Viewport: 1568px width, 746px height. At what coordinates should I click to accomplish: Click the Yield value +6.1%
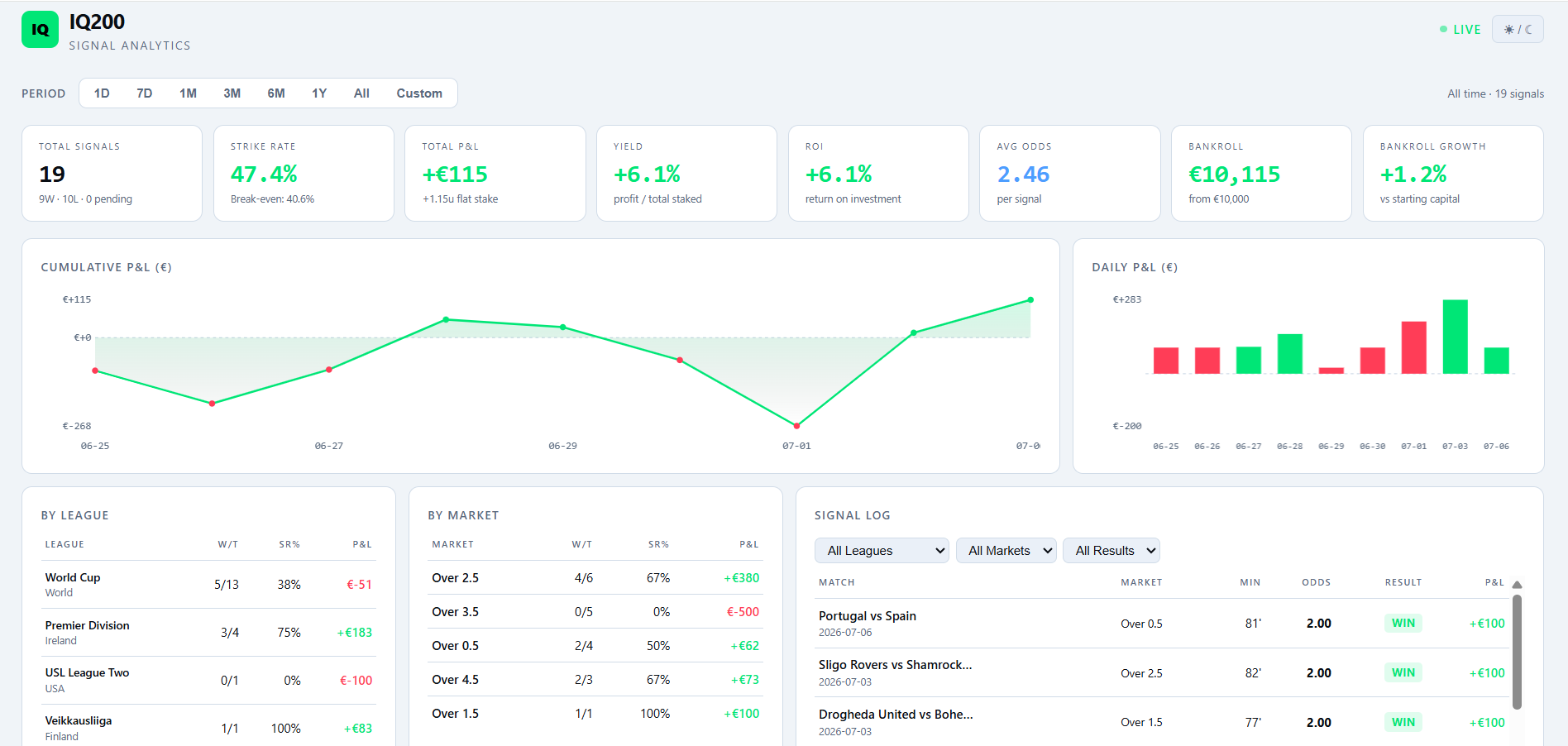[647, 175]
